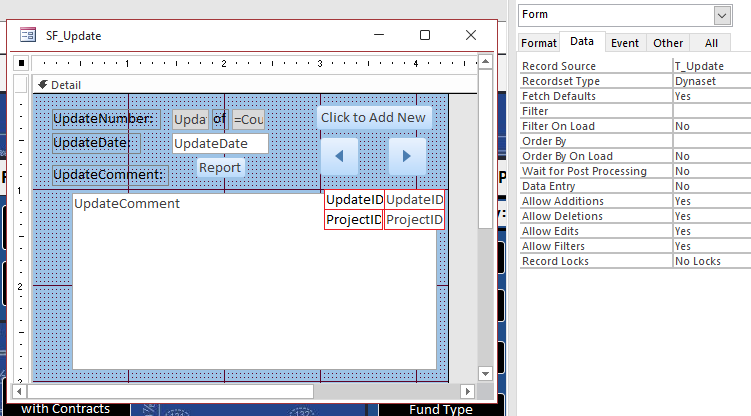Viewport: 751px width, 416px height.
Task: Click the Wait for Post Processing value
Action: point(712,171)
